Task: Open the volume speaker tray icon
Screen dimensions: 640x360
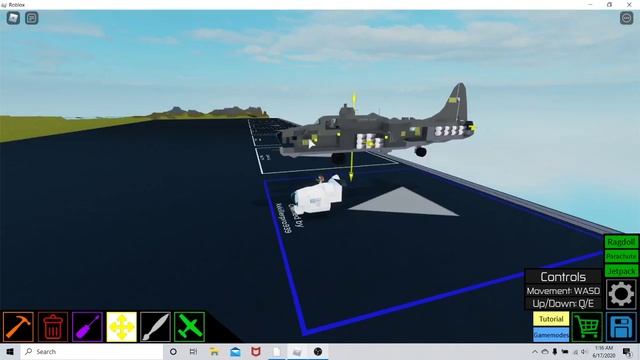Action: [x=584, y=351]
